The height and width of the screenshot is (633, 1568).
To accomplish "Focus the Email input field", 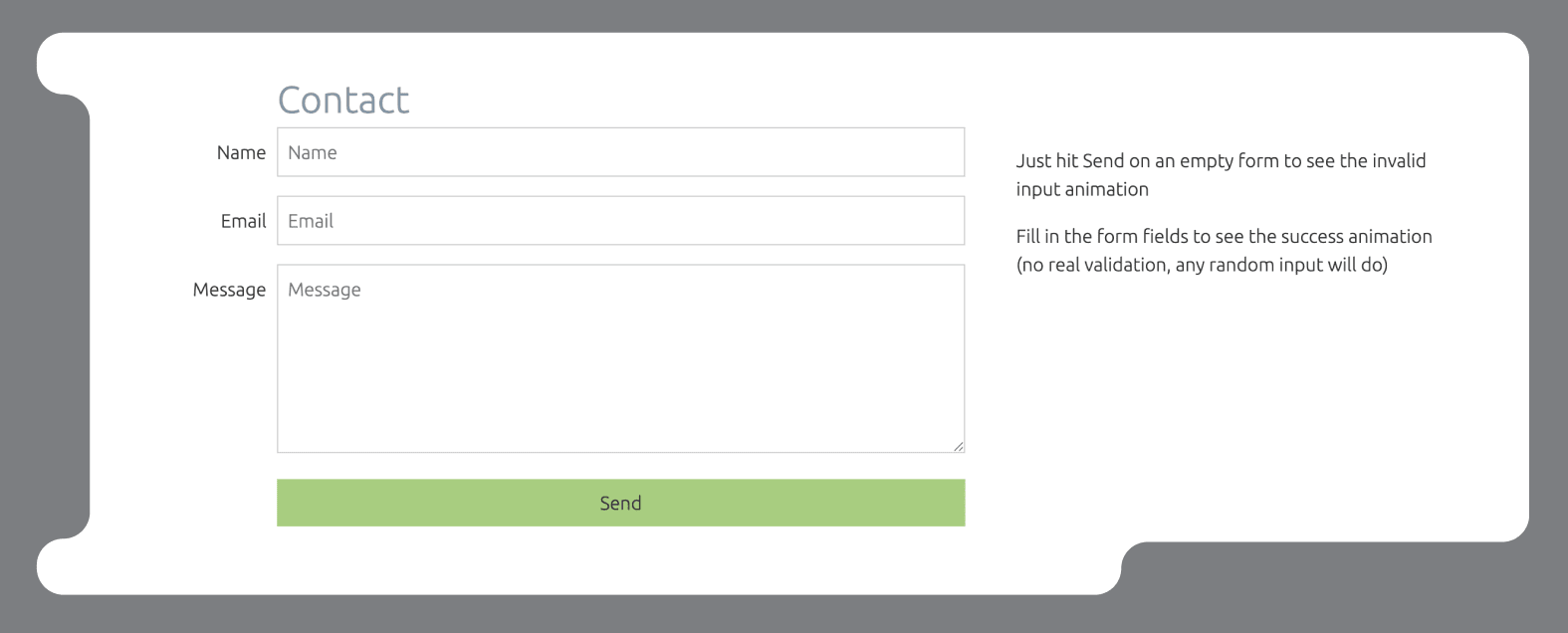I will point(620,221).
